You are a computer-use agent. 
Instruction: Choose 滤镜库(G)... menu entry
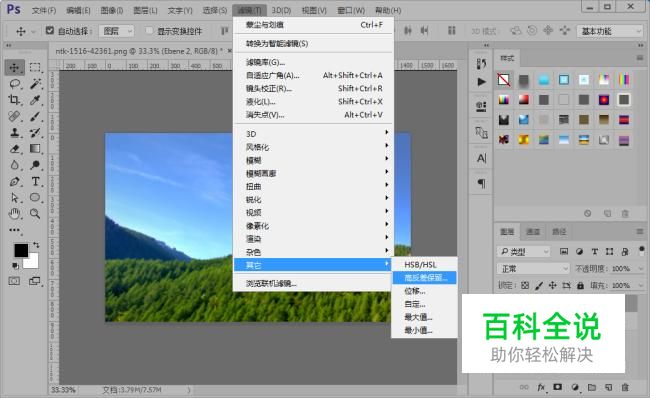(x=313, y=62)
